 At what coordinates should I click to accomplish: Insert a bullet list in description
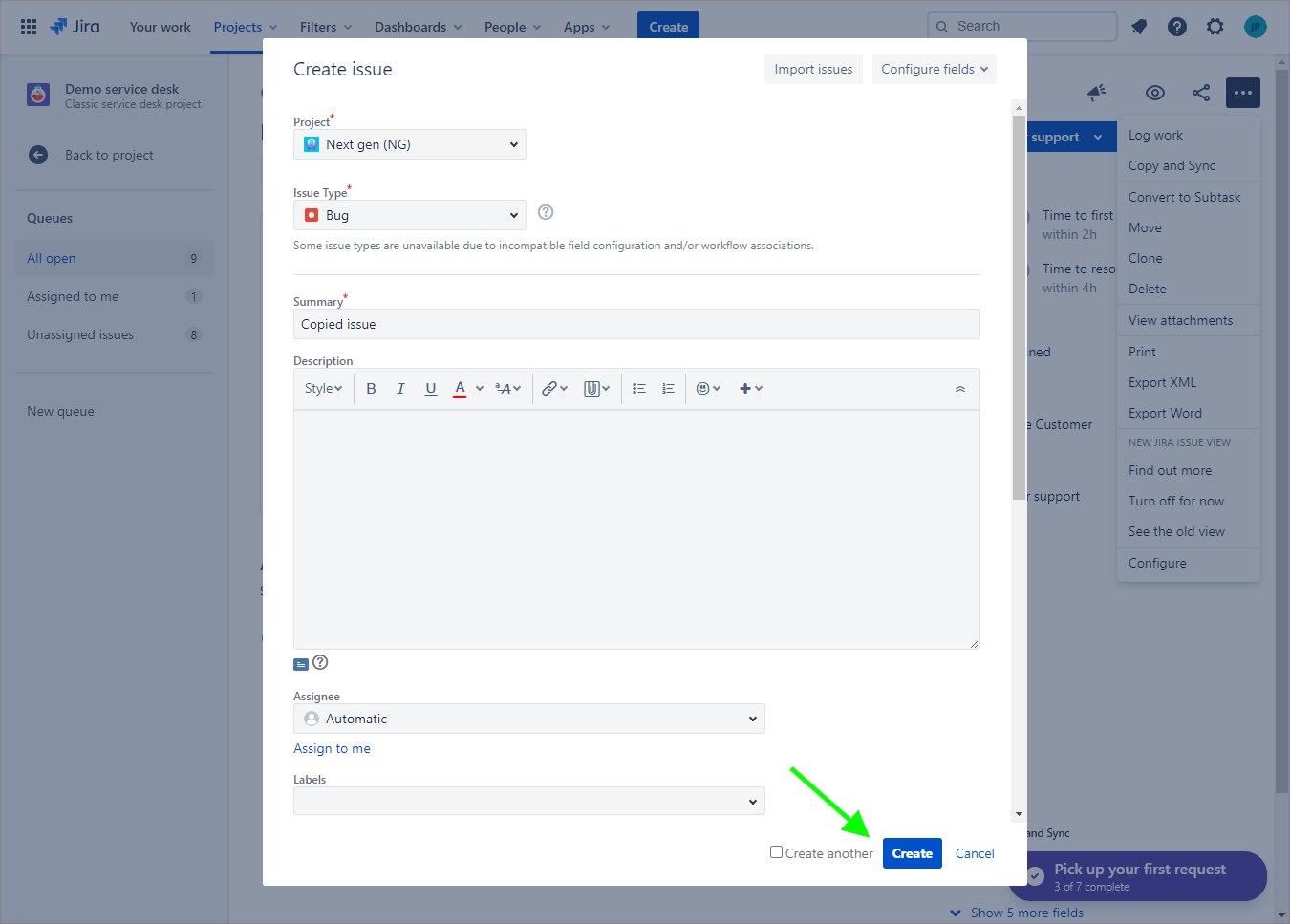[x=639, y=389]
